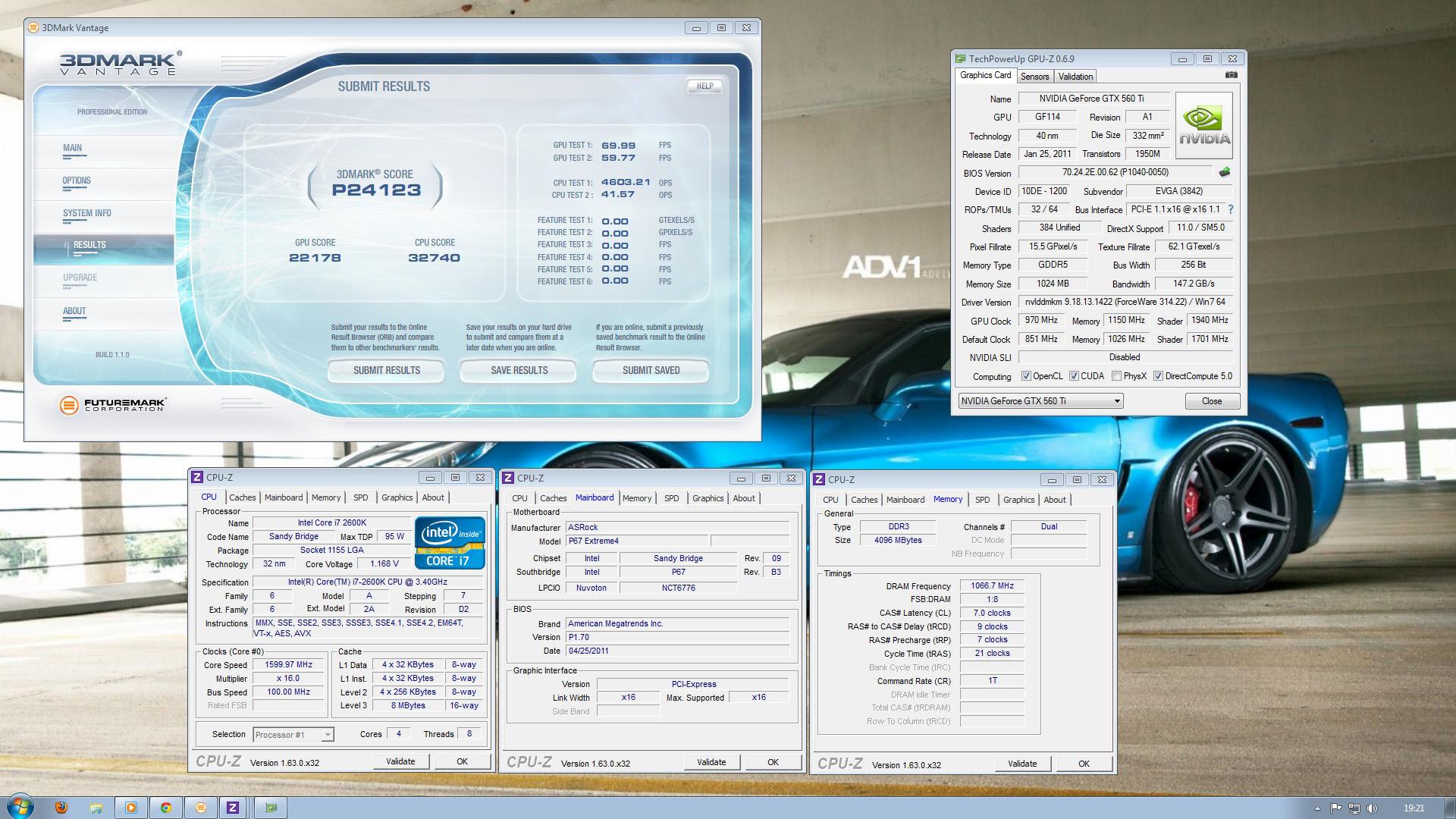Click the NVIDIA logo in GPU-Z
The height and width of the screenshot is (819, 1456).
[1203, 125]
